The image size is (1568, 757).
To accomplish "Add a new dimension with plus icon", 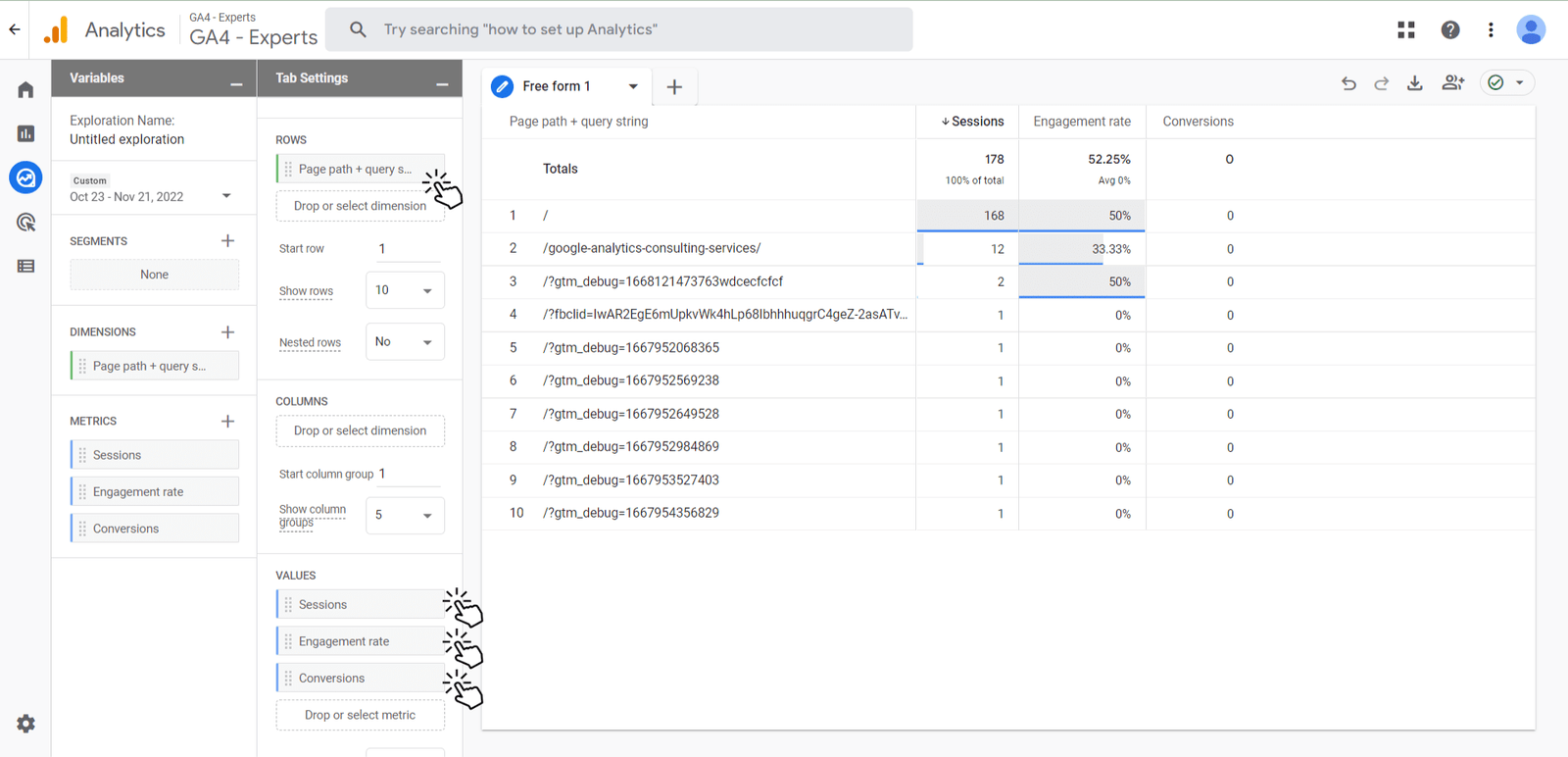I will point(227,331).
